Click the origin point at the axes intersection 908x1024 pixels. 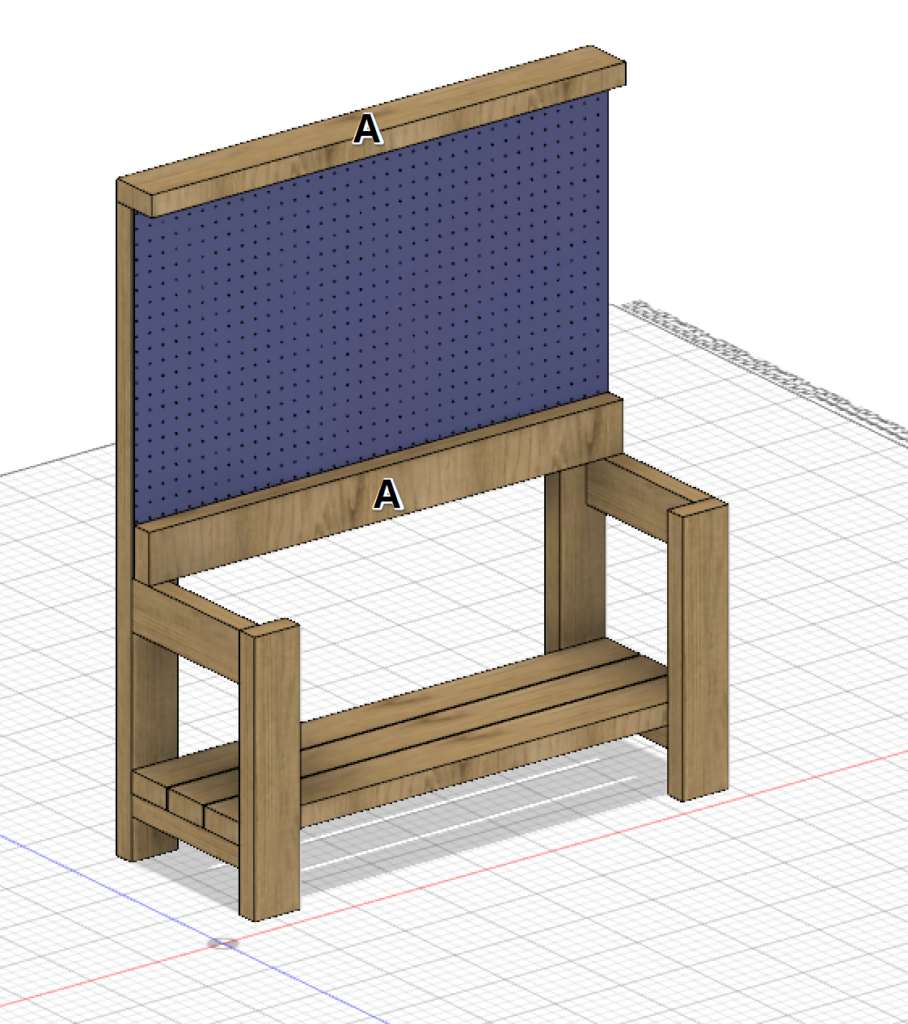224,942
